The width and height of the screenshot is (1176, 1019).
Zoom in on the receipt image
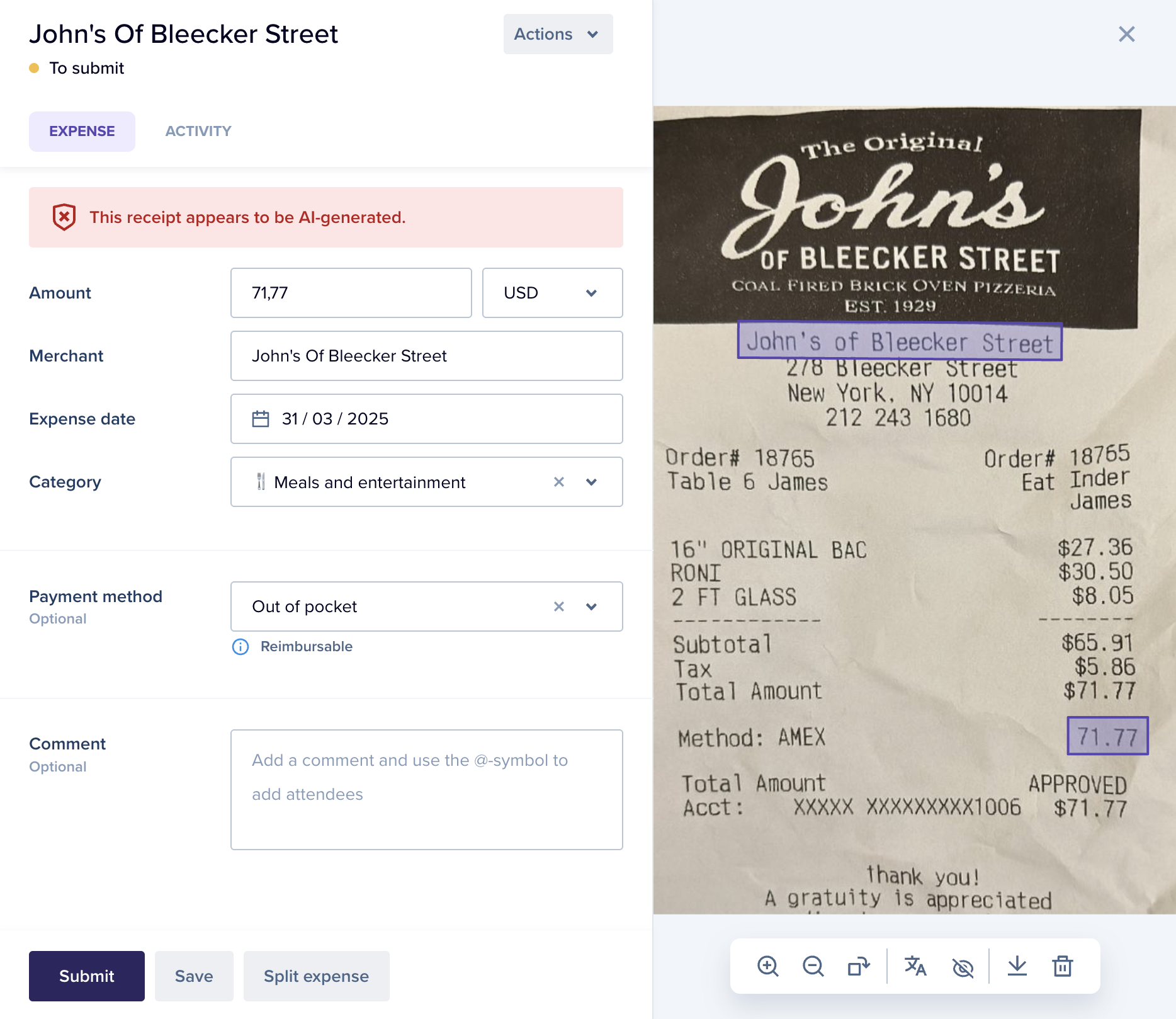coord(767,966)
